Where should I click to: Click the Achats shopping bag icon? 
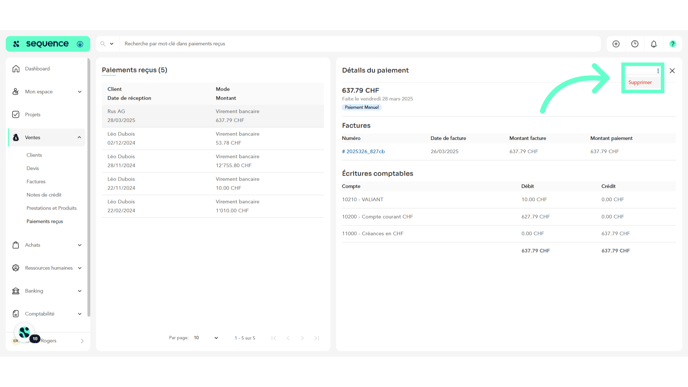[x=16, y=245]
